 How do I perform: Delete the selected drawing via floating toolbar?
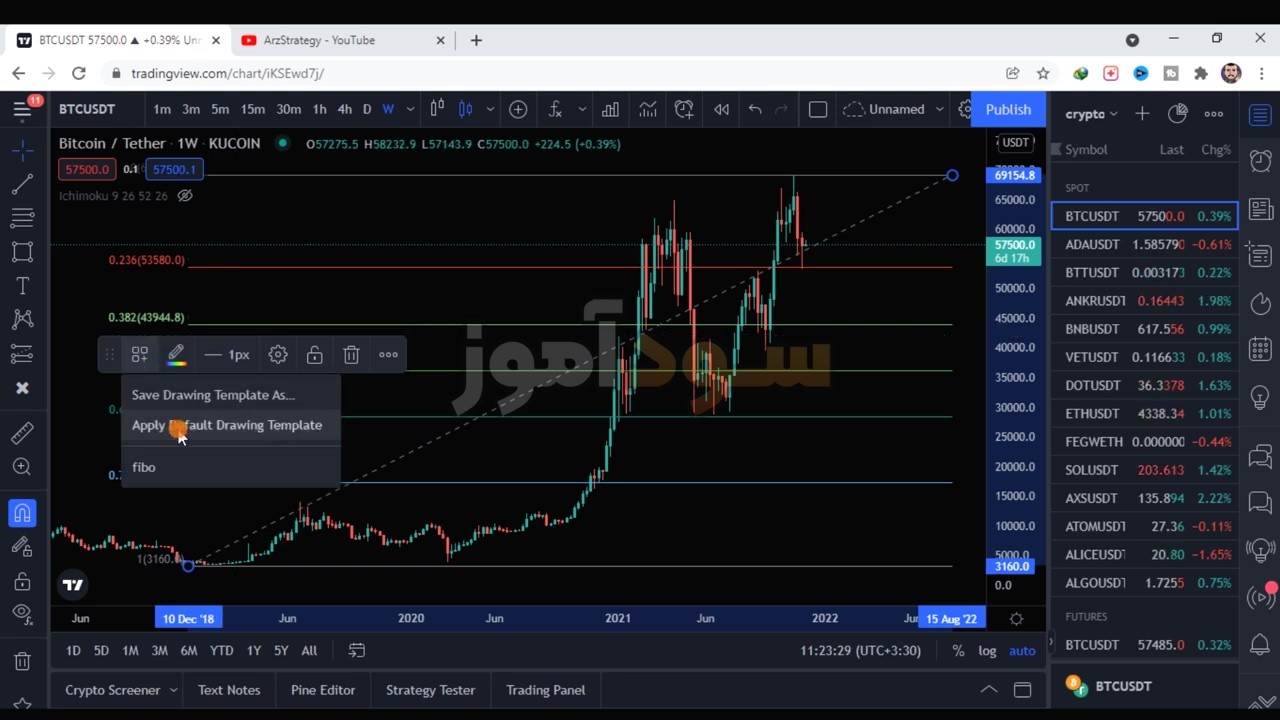point(351,354)
